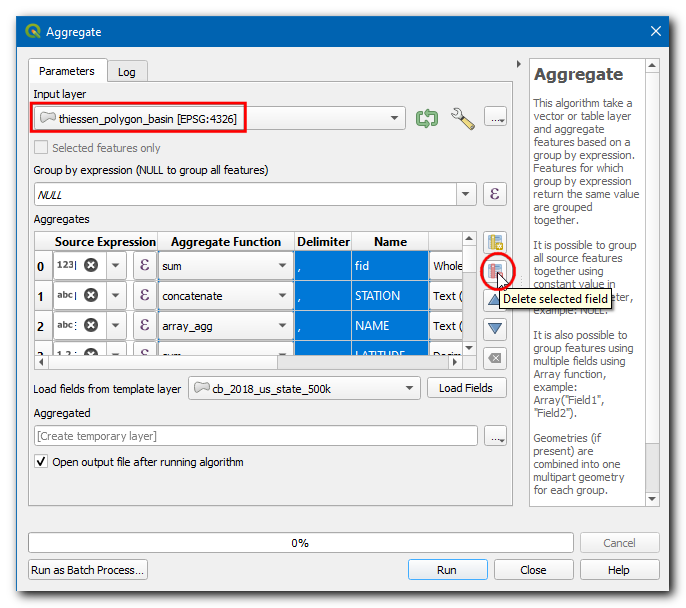Expand the Input layer dropdown
The width and height of the screenshot is (686, 608).
pyautogui.click(x=396, y=118)
